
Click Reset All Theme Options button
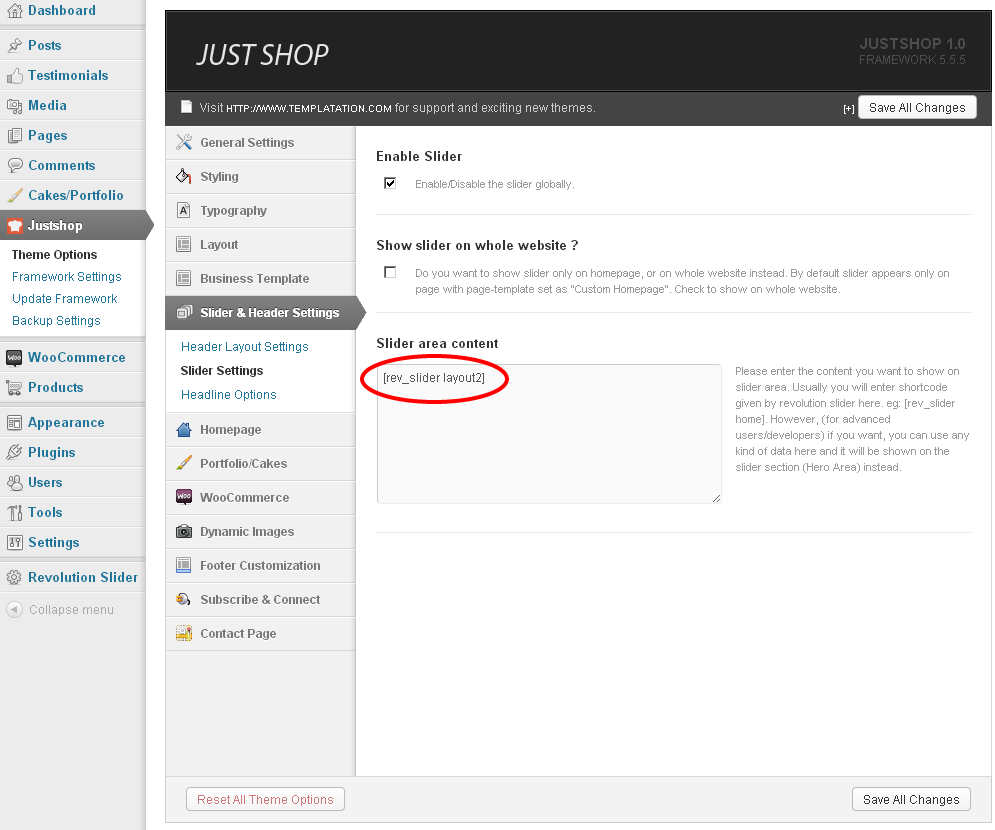click(265, 800)
